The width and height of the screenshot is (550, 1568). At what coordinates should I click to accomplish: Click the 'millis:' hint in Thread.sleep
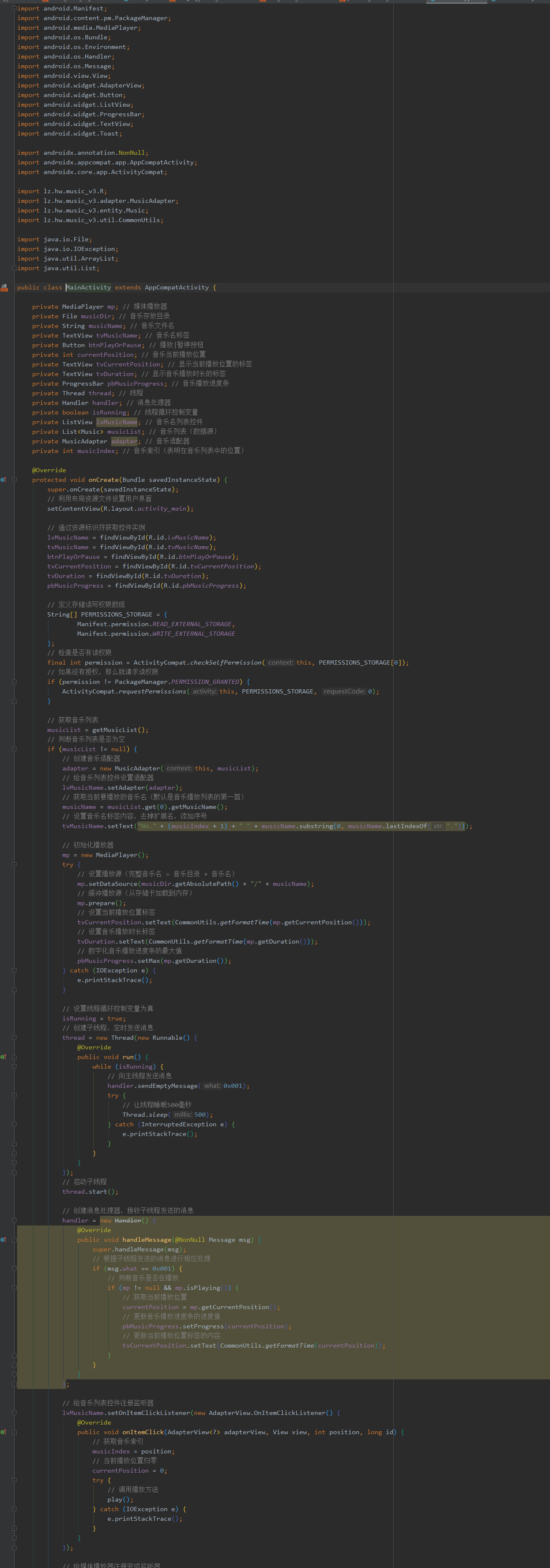click(183, 1115)
